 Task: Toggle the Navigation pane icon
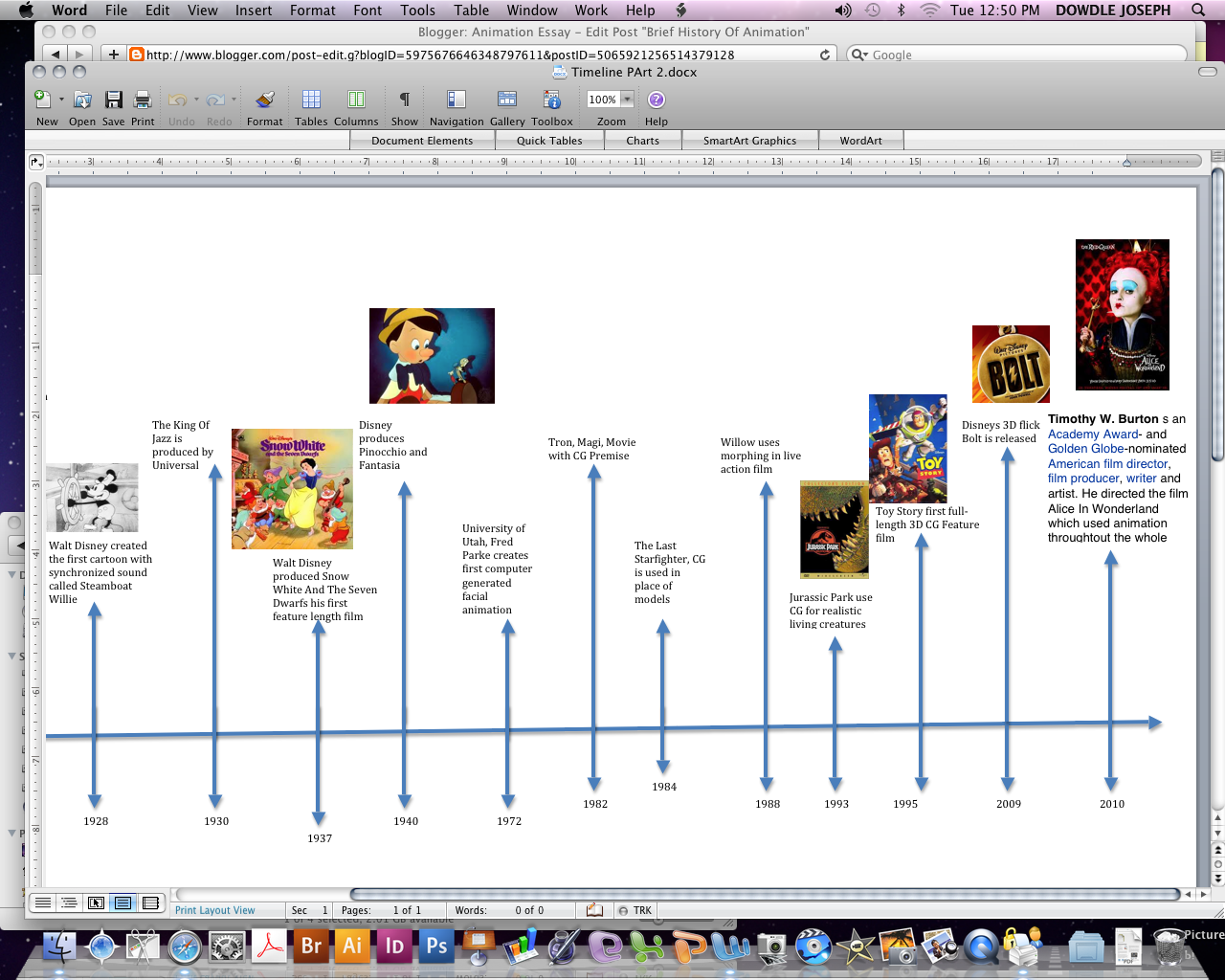[x=457, y=99]
